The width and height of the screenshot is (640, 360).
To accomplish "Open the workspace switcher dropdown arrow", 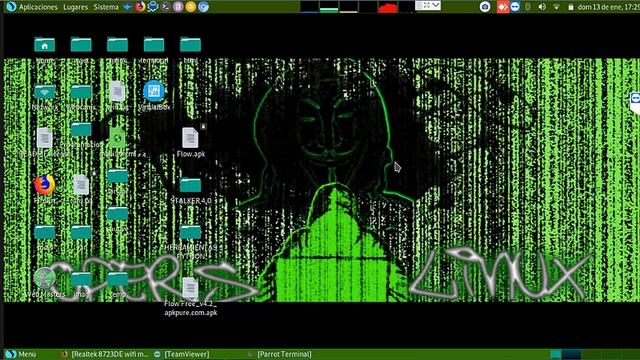I will (x=436, y=5).
